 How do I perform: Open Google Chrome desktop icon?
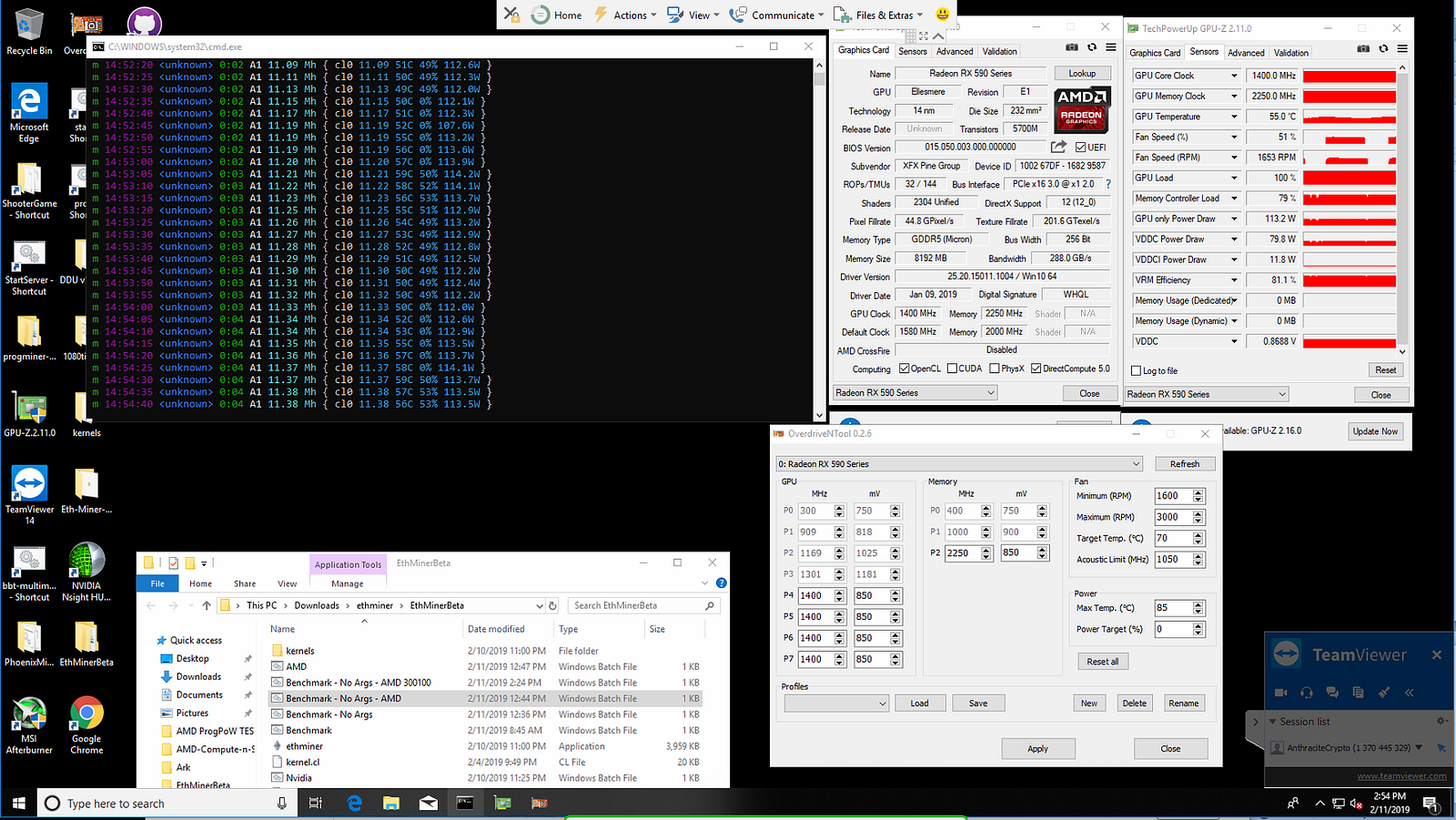86,725
